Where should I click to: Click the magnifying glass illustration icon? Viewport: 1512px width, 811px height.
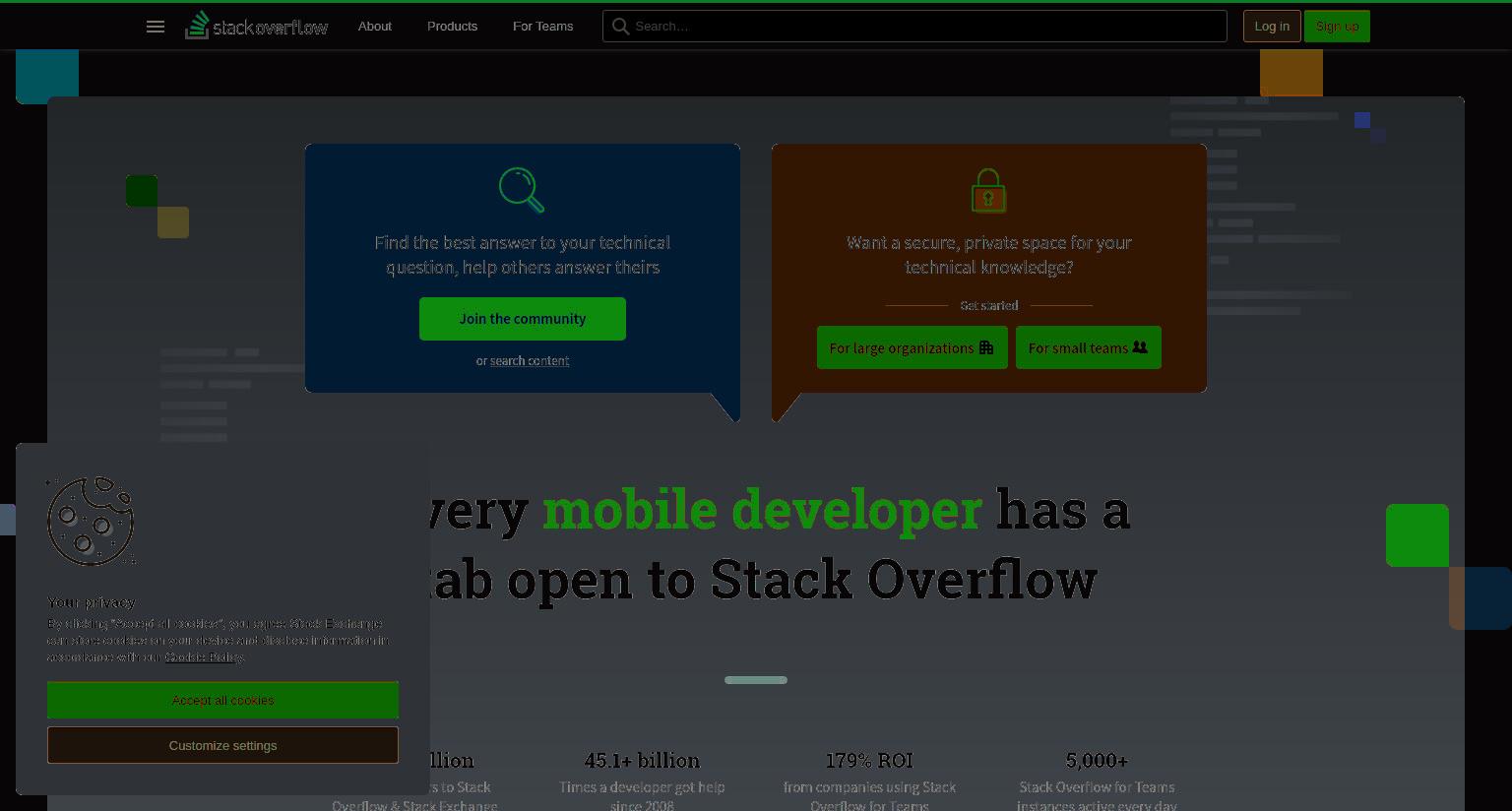pyautogui.click(x=522, y=190)
